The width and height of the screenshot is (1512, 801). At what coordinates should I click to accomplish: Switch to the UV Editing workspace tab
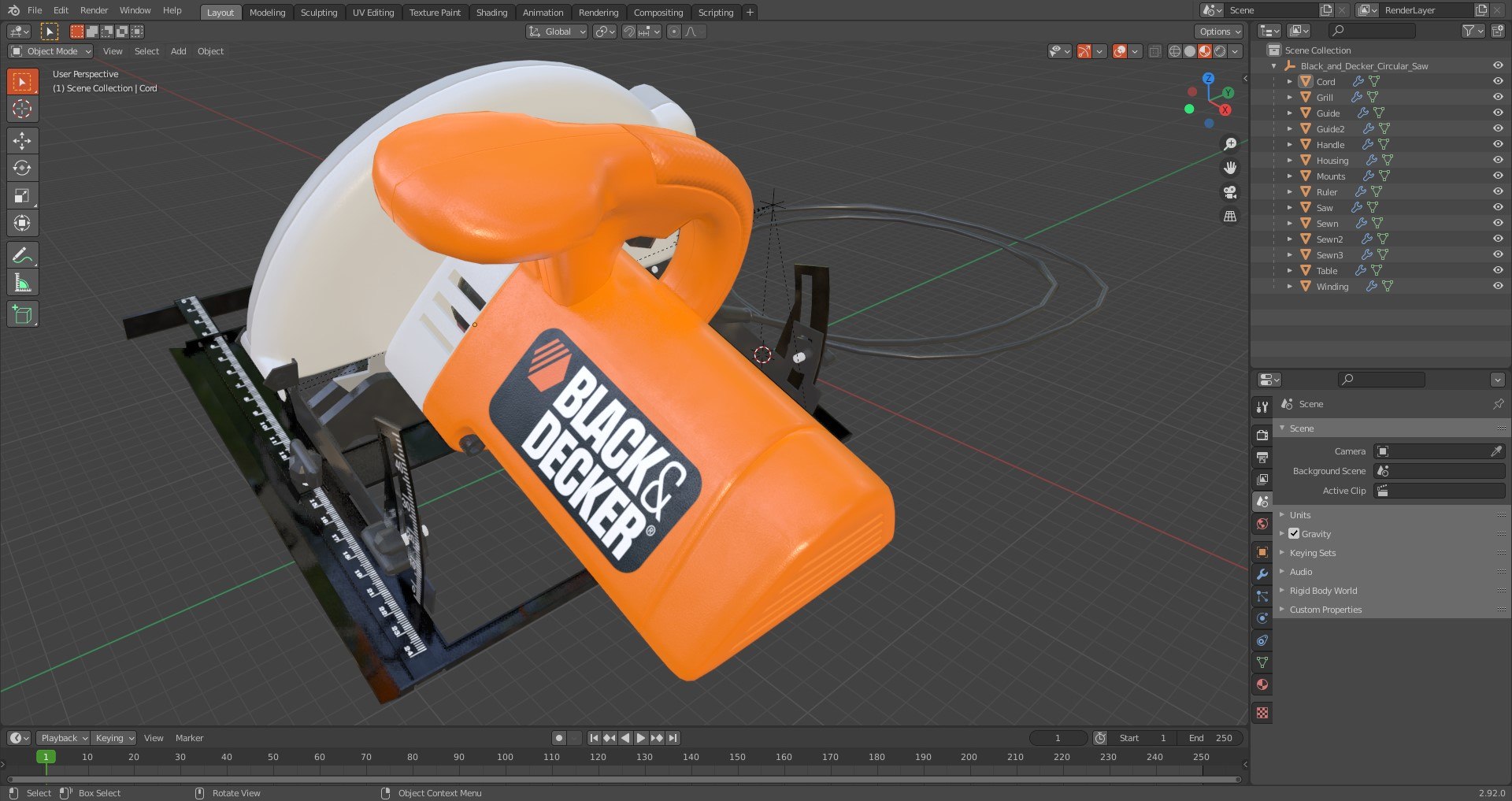373,13
